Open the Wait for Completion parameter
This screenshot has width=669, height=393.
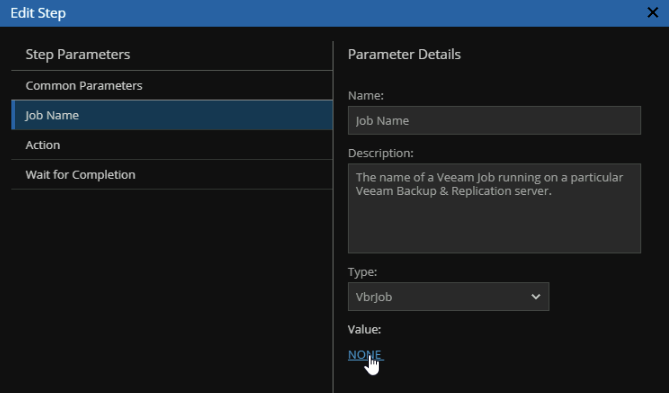click(x=172, y=175)
